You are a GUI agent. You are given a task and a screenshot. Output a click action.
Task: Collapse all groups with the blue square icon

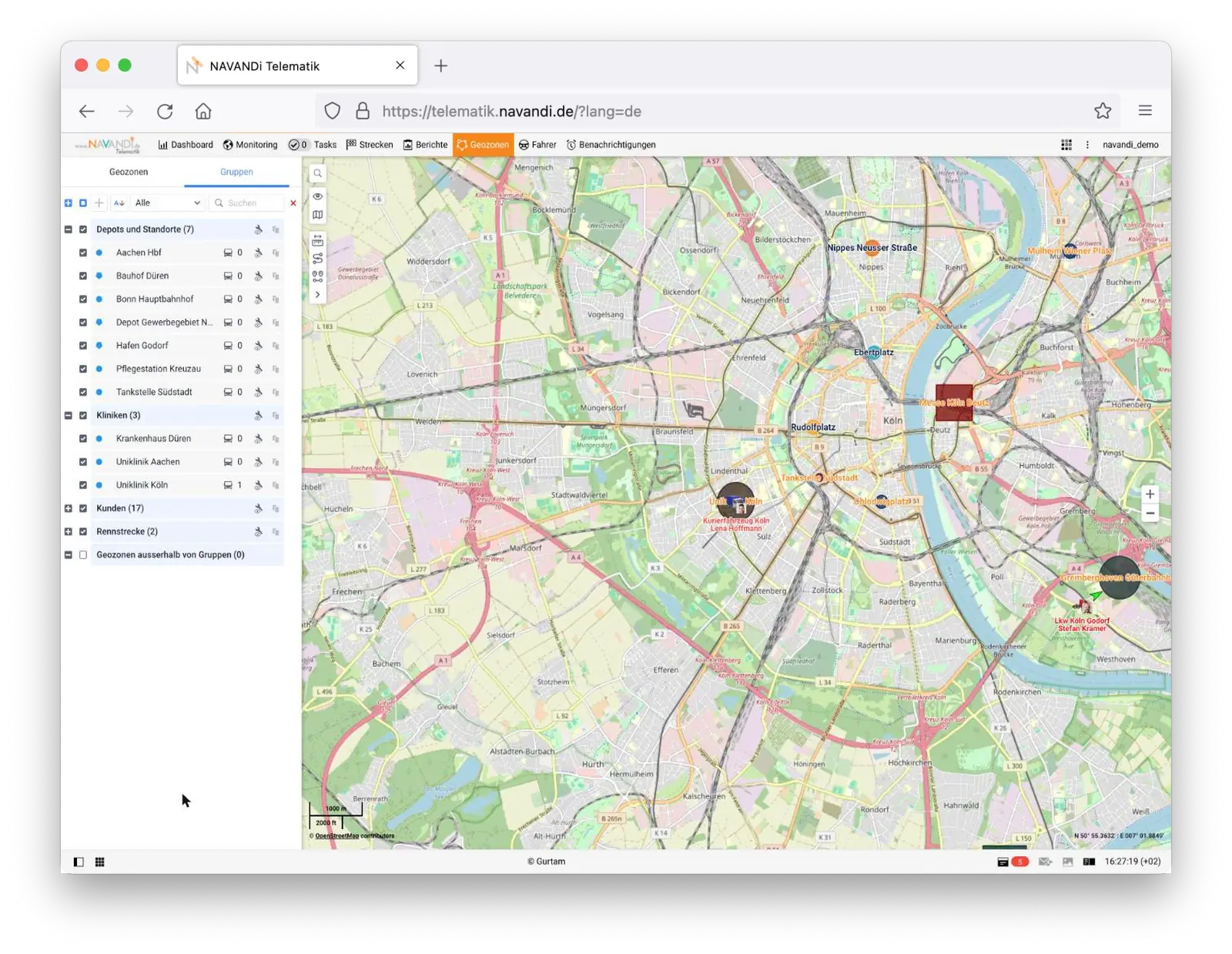point(83,203)
